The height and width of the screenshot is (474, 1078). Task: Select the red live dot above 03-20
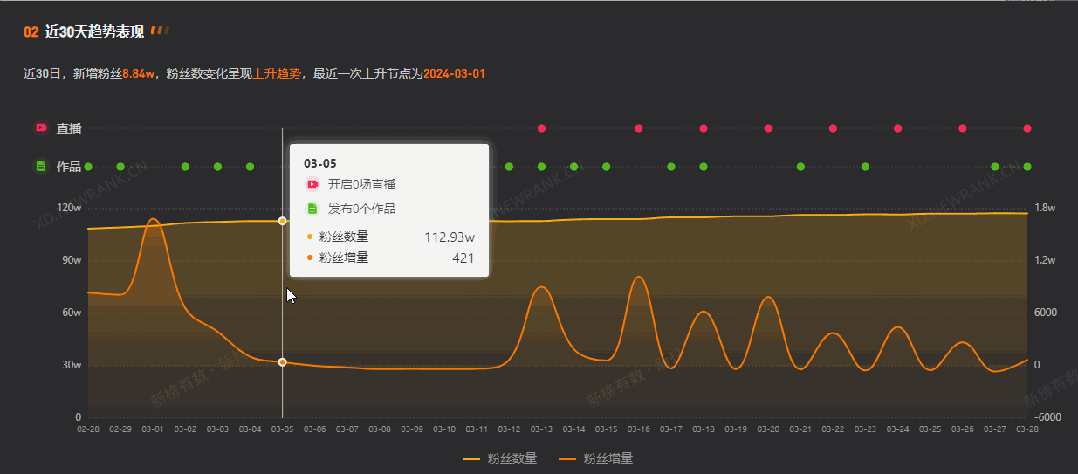pyautogui.click(x=769, y=128)
